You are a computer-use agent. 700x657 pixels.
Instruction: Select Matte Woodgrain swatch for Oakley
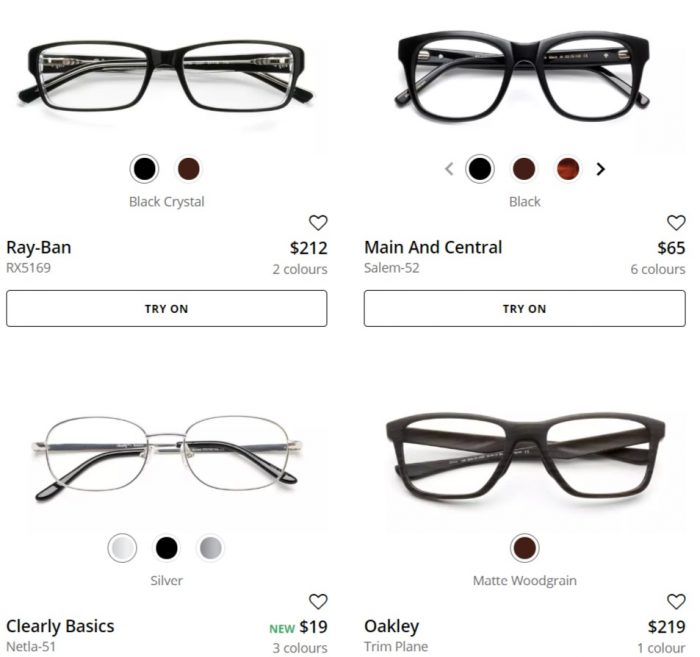[525, 548]
